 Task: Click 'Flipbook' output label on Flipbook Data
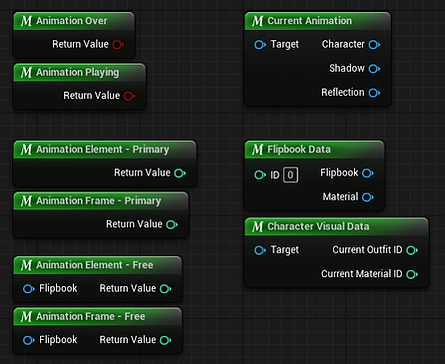pyautogui.click(x=339, y=173)
